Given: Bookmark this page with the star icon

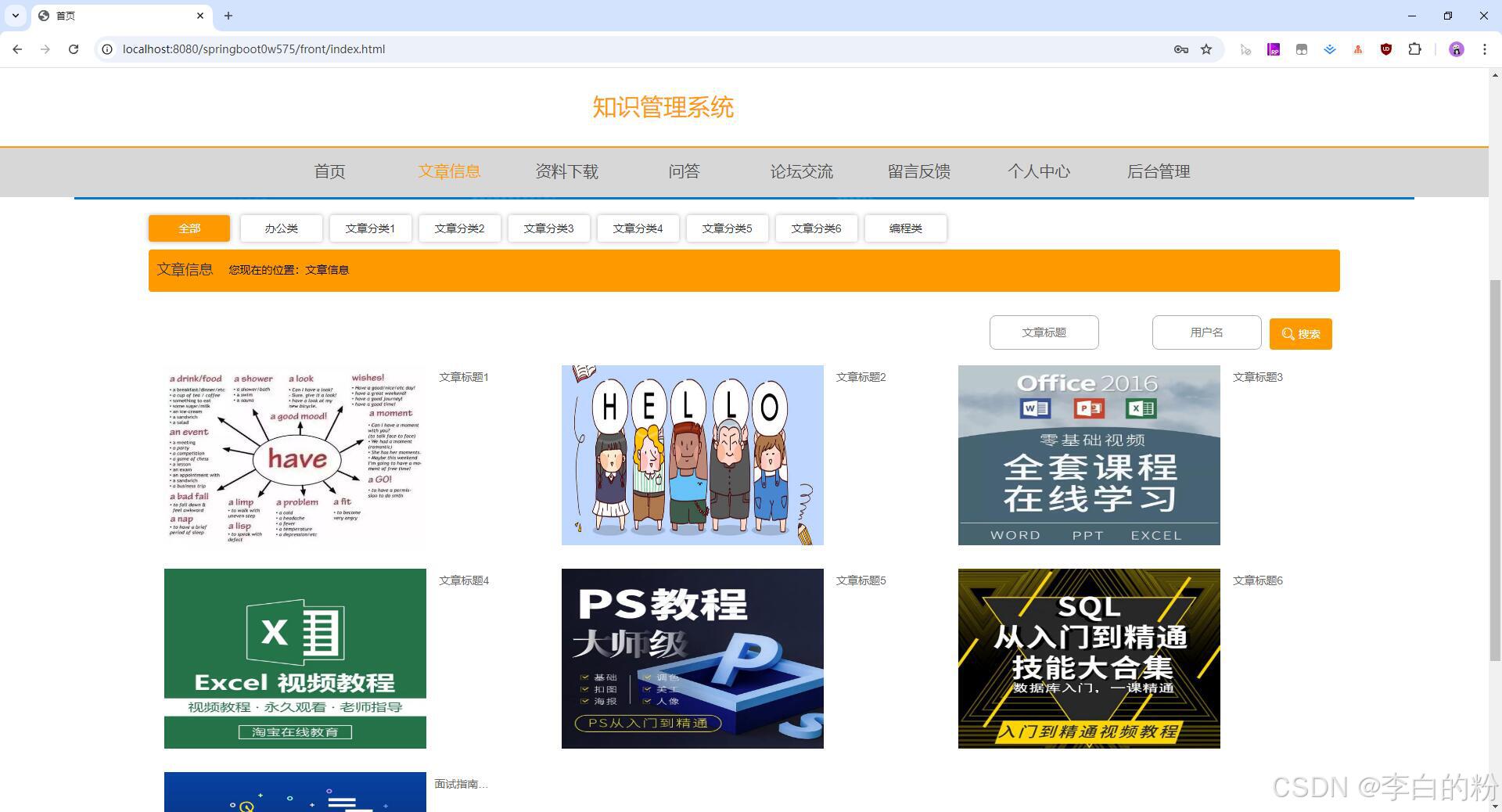Looking at the screenshot, I should pyautogui.click(x=1206, y=49).
